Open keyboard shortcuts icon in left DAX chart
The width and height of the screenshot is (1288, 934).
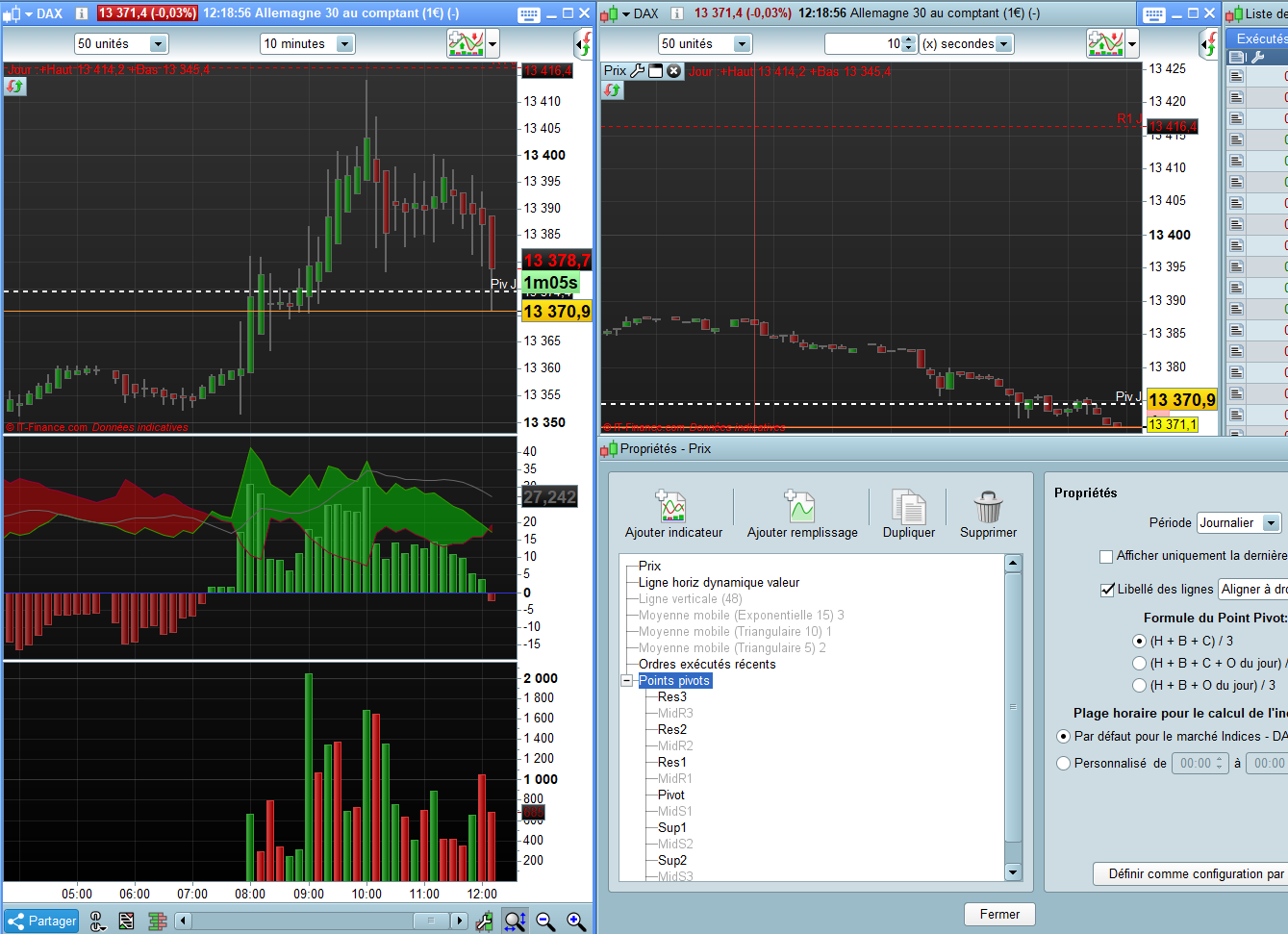coord(529,14)
